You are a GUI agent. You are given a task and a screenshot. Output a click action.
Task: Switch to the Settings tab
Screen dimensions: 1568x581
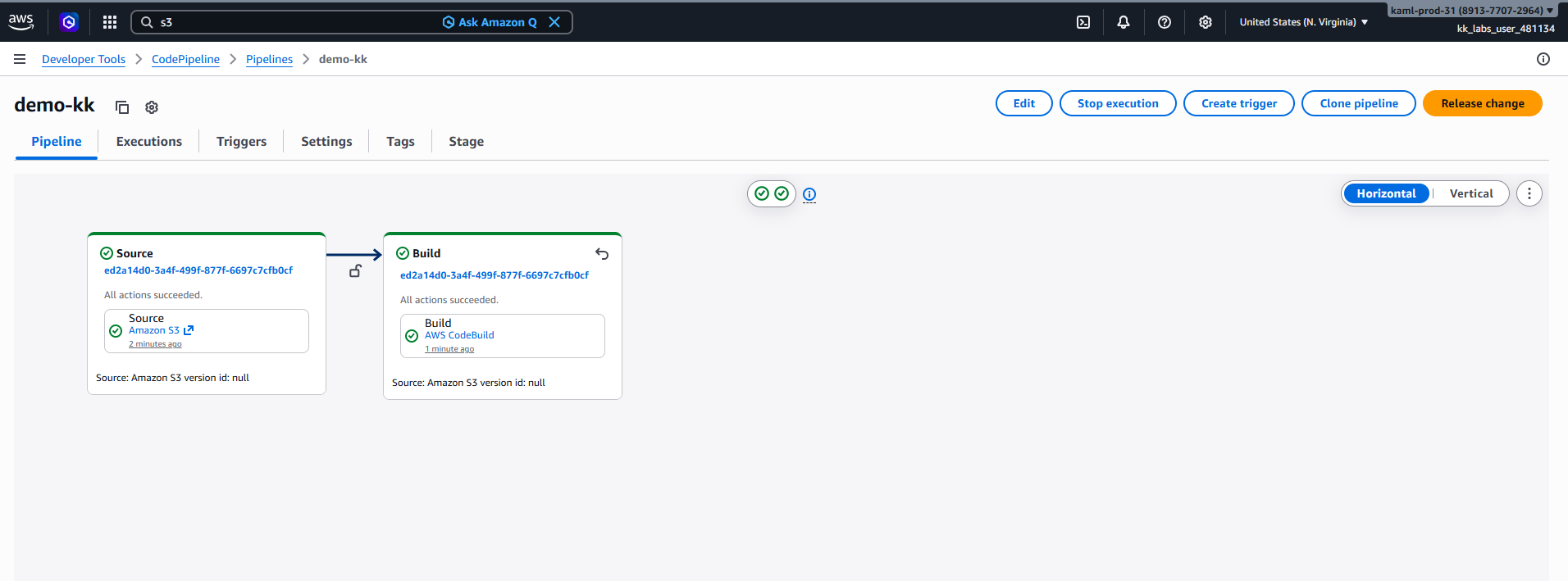click(x=326, y=142)
